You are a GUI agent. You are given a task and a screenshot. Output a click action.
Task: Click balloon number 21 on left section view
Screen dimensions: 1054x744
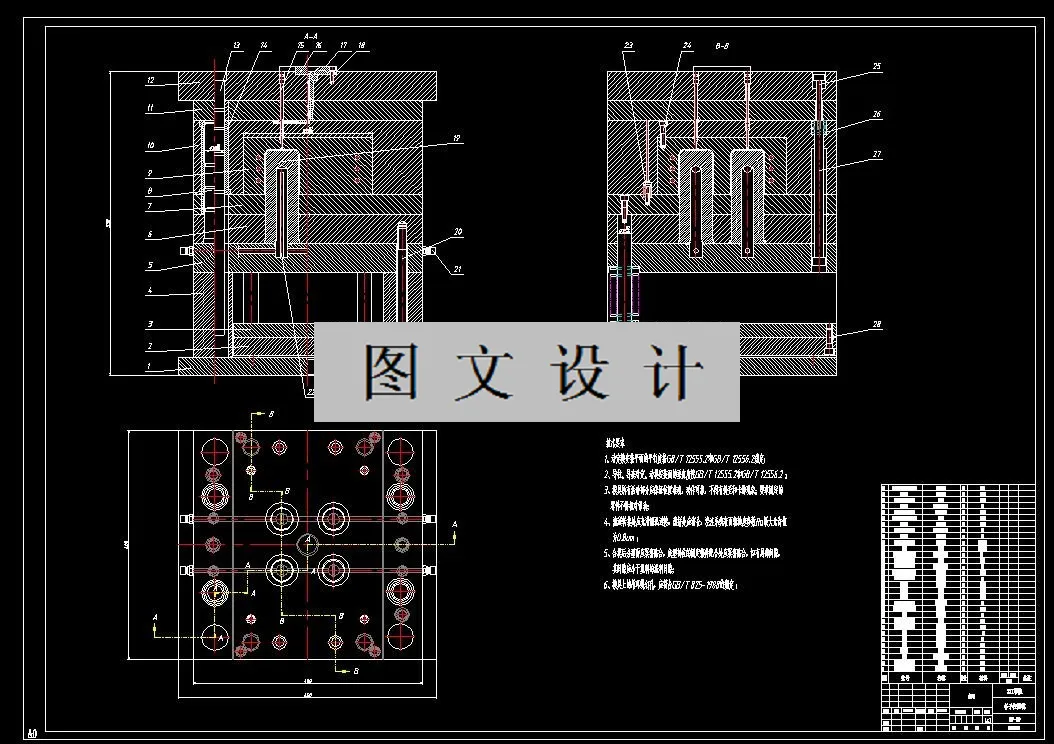coord(458,268)
